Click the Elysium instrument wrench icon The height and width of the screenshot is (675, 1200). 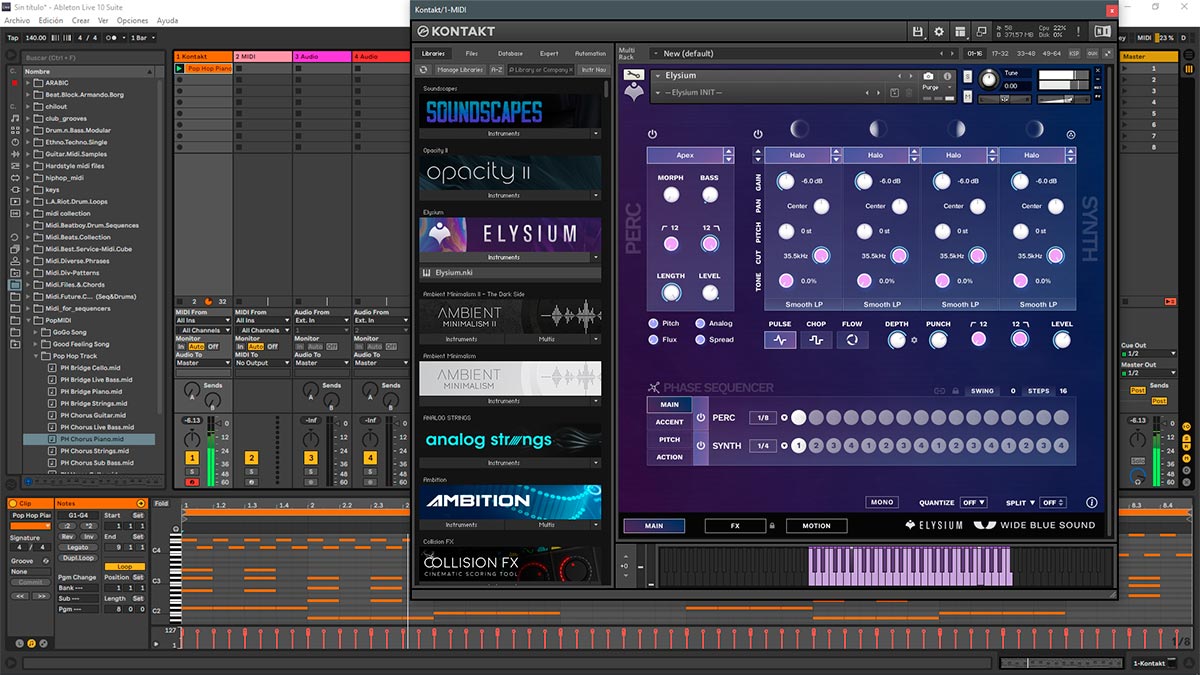632,75
